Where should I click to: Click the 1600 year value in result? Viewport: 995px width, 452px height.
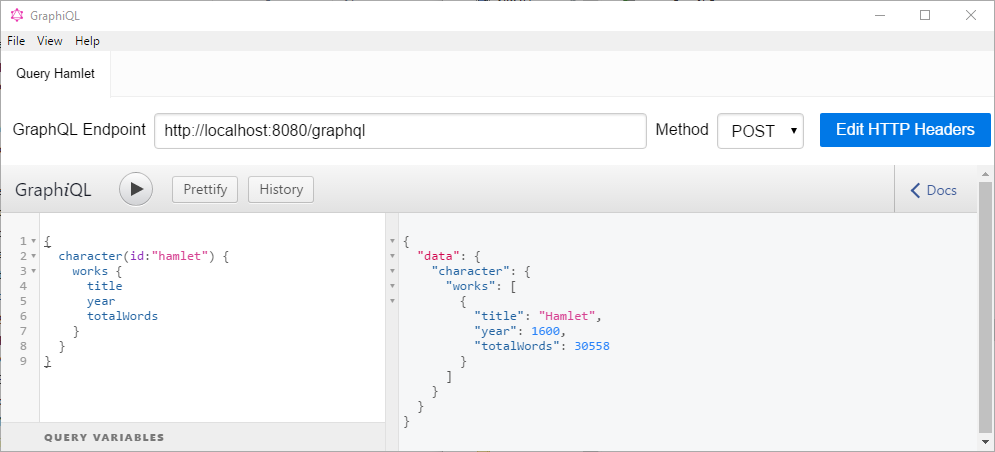click(x=546, y=331)
